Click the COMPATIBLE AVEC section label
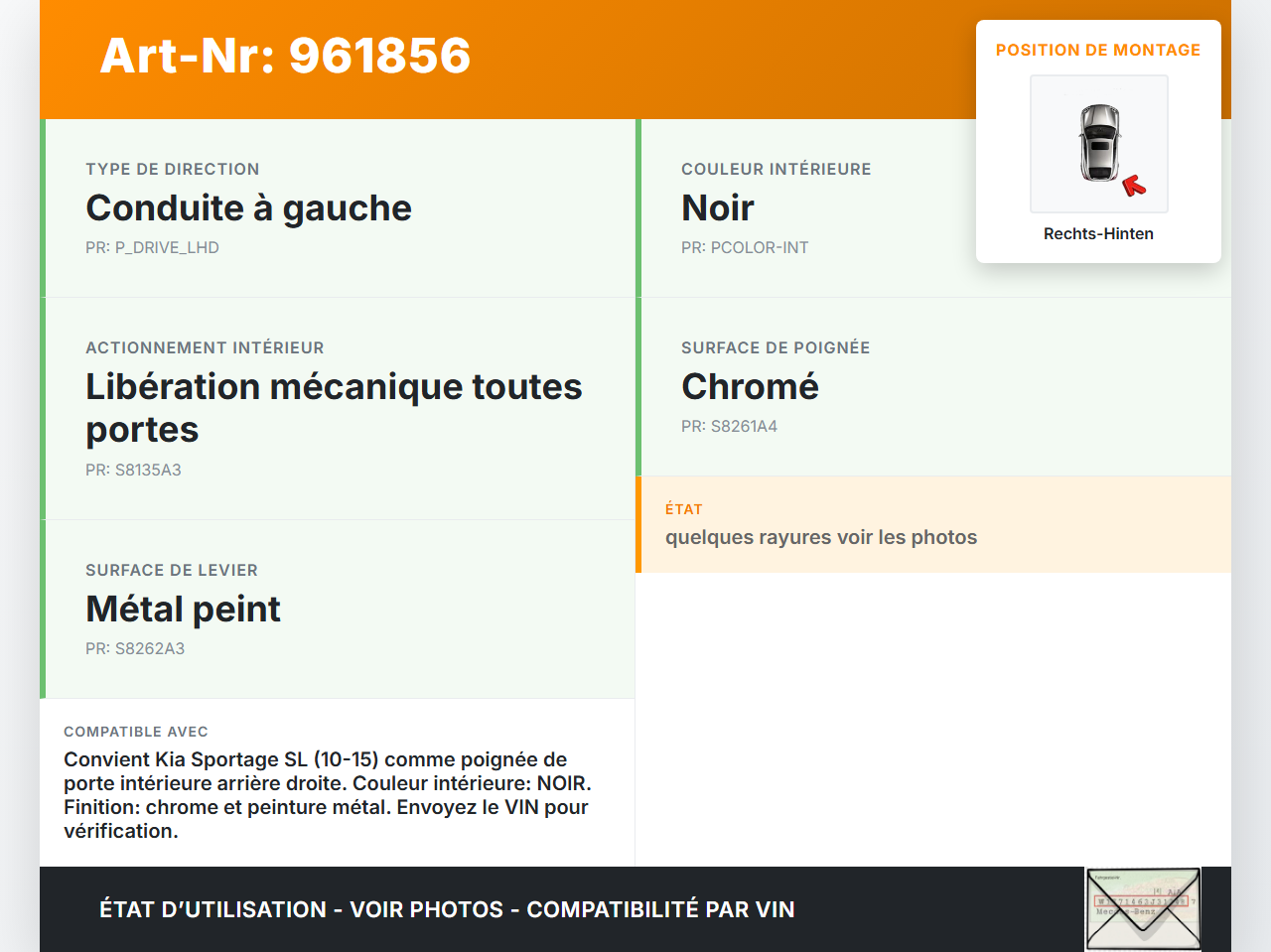 136,732
